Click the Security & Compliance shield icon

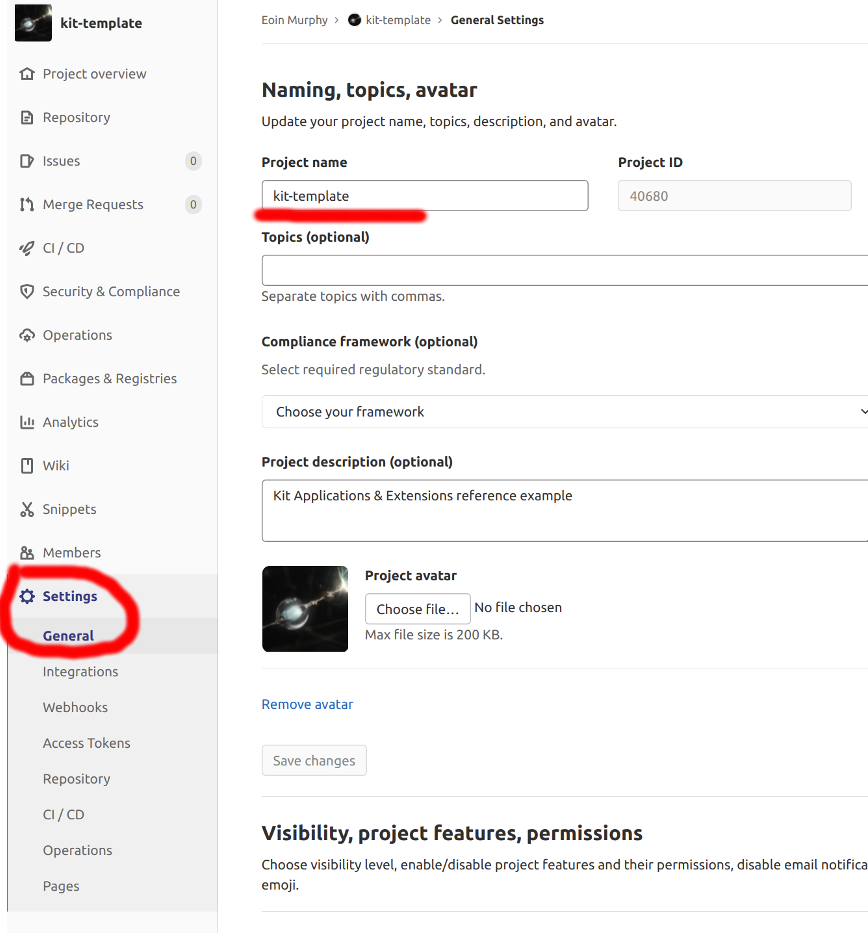point(27,292)
